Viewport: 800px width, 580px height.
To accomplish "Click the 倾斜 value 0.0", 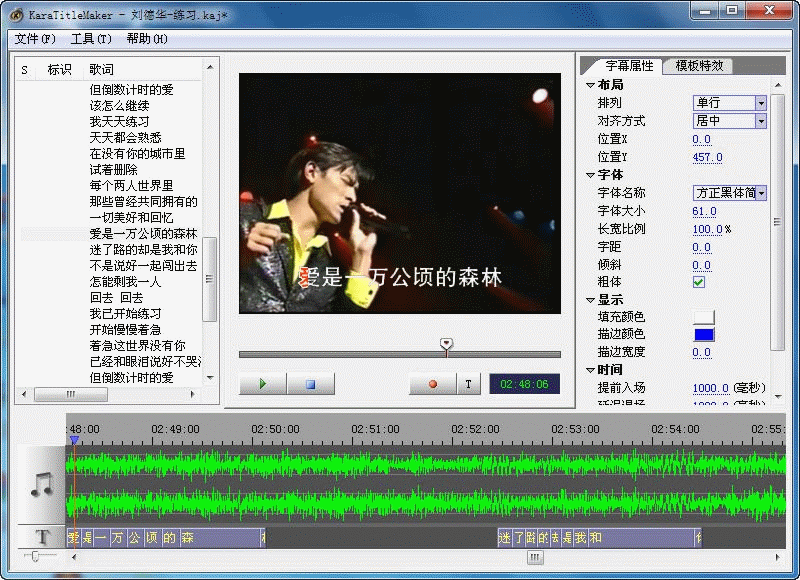I will (702, 265).
